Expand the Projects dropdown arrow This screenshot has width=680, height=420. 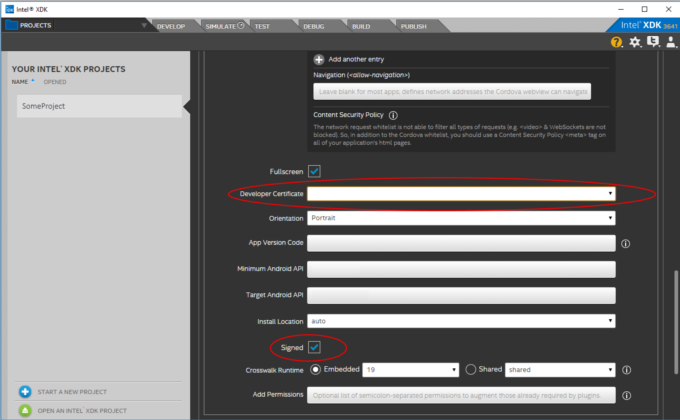click(144, 26)
